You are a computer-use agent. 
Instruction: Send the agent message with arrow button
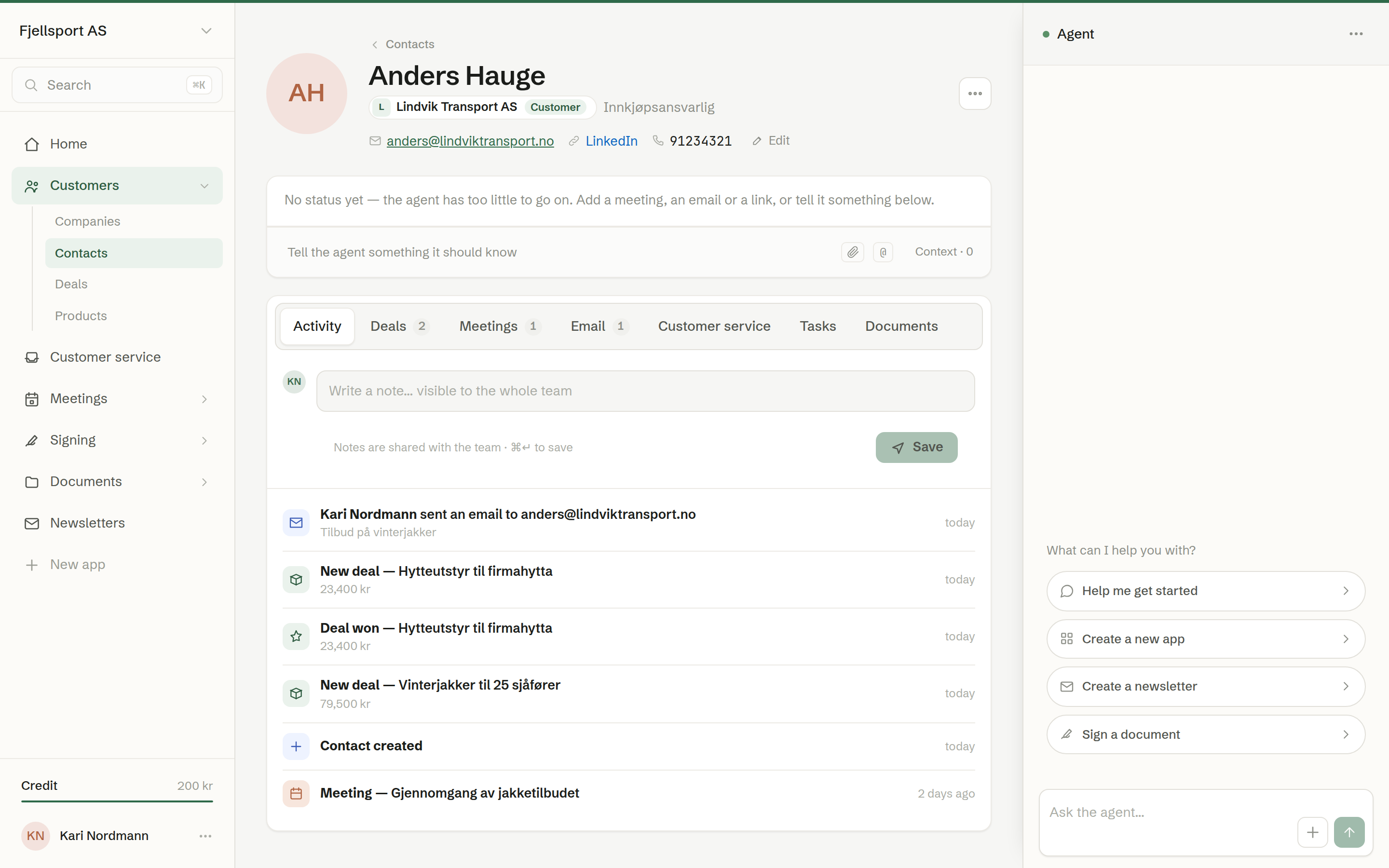point(1349,832)
